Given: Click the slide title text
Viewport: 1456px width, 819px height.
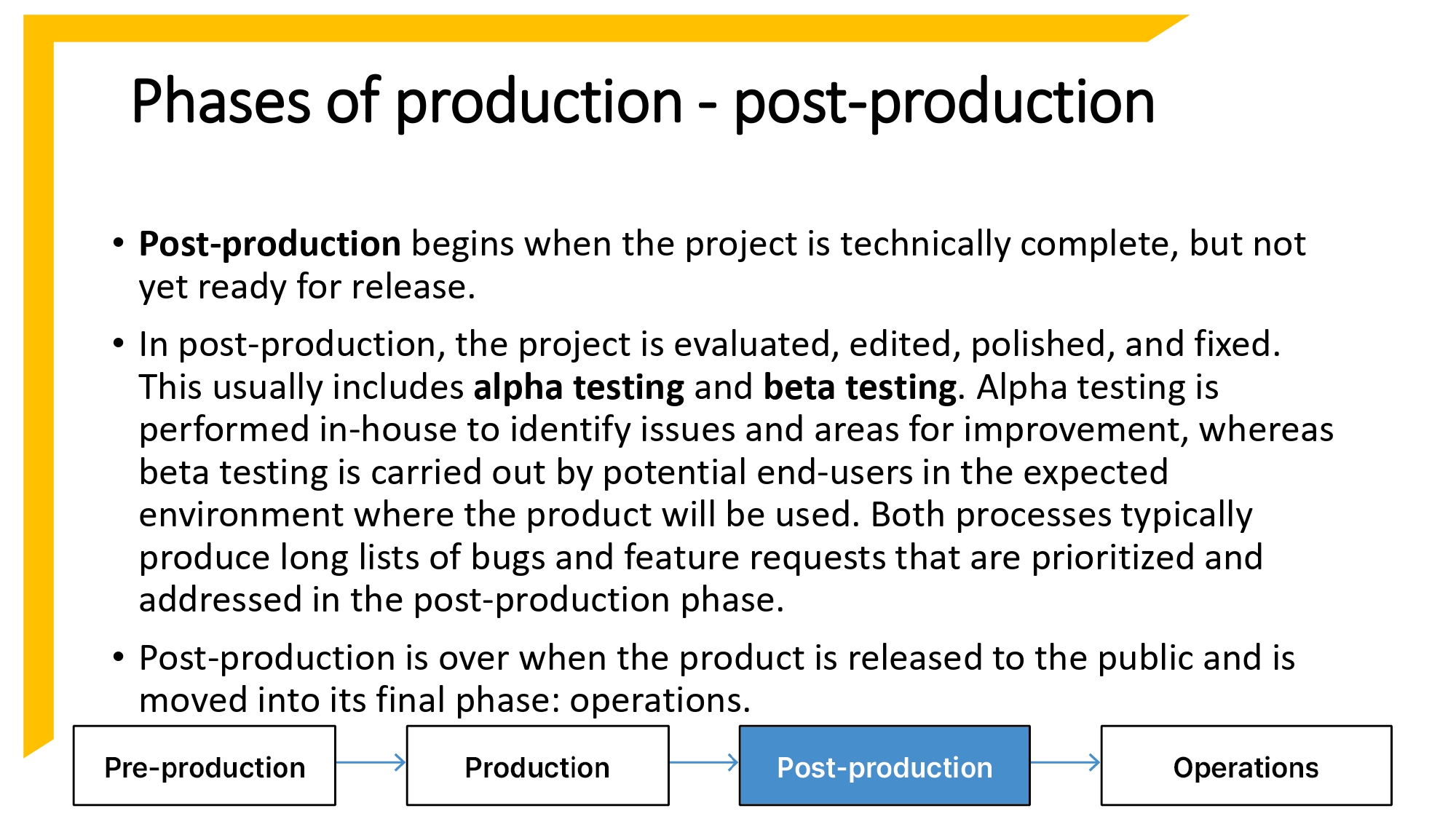Looking at the screenshot, I should (642, 102).
